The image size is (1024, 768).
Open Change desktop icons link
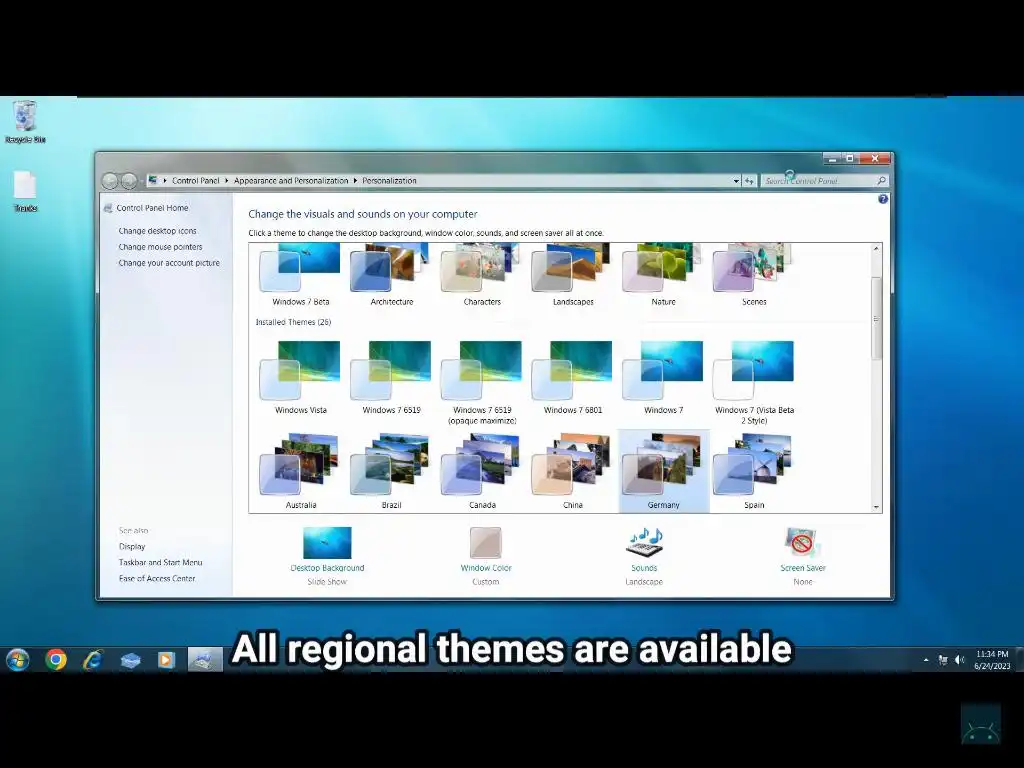(x=157, y=231)
